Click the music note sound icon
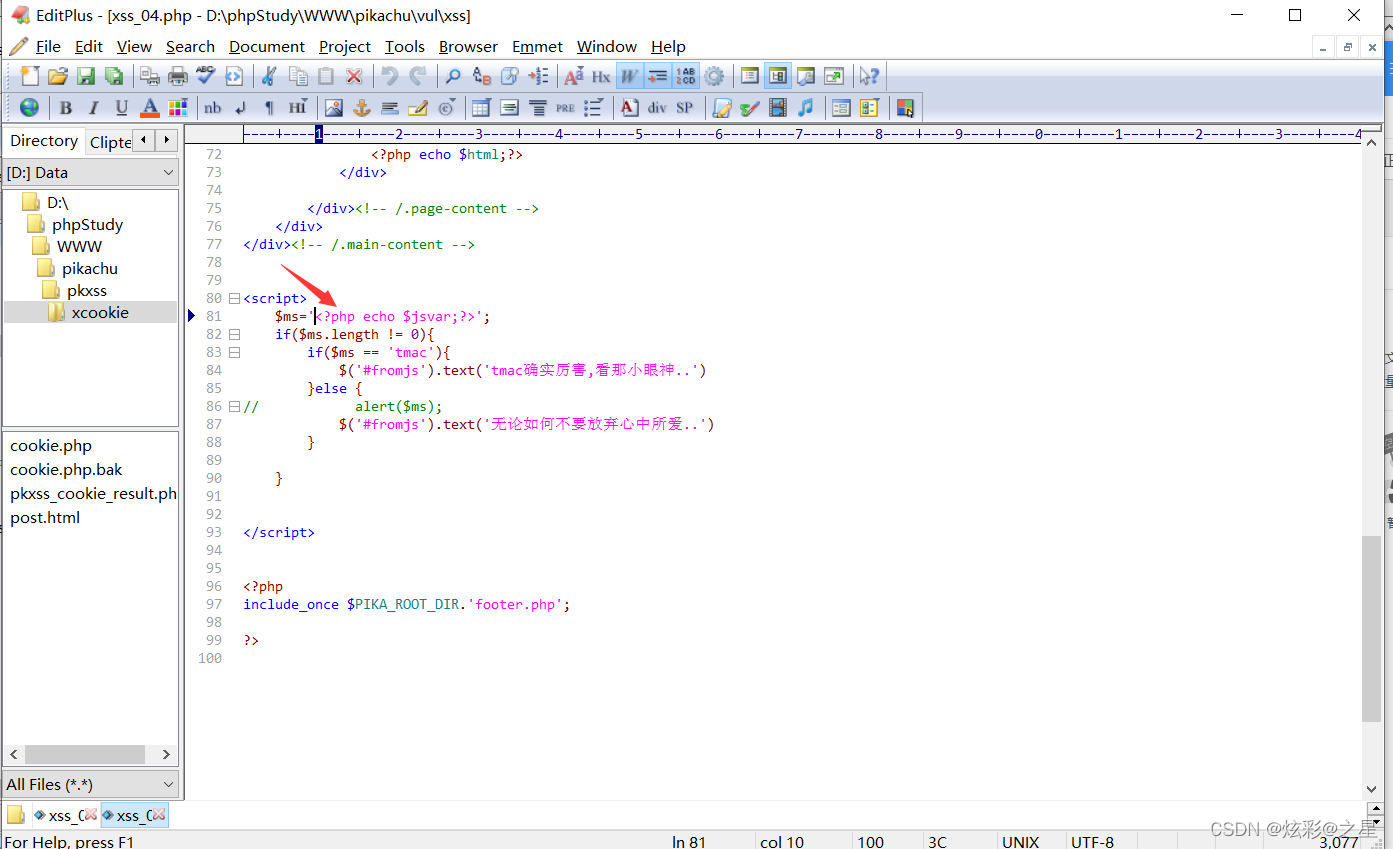 click(x=806, y=108)
